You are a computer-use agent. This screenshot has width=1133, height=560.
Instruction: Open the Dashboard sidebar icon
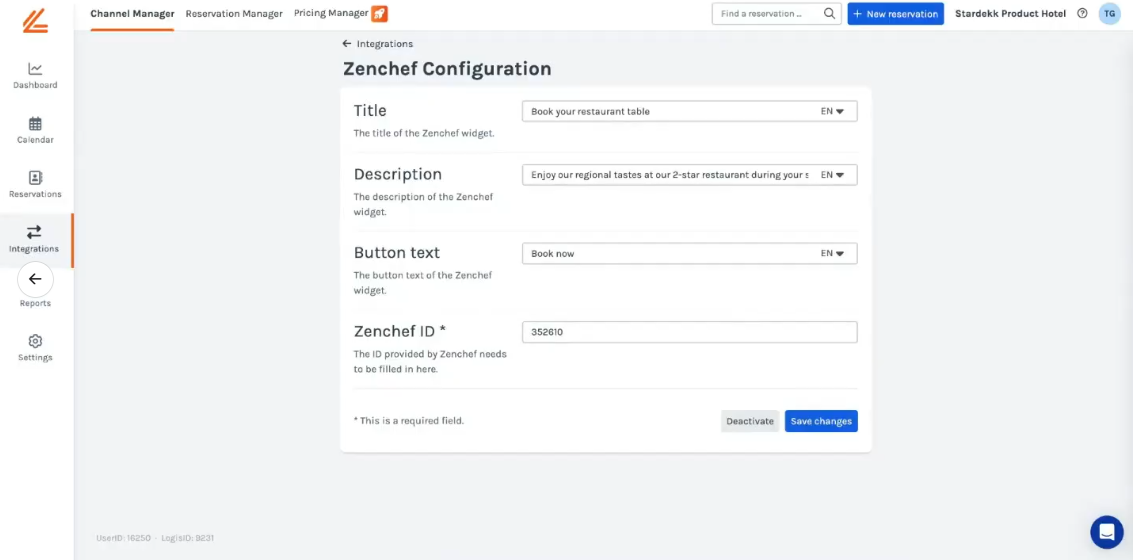(x=35, y=70)
